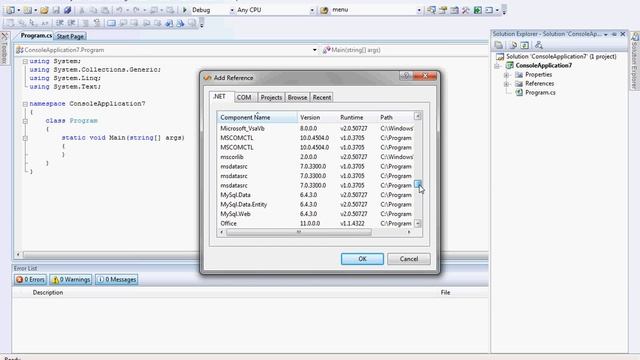Sort by the Component Name column header
This screenshot has height=360, width=640.
[x=257, y=117]
